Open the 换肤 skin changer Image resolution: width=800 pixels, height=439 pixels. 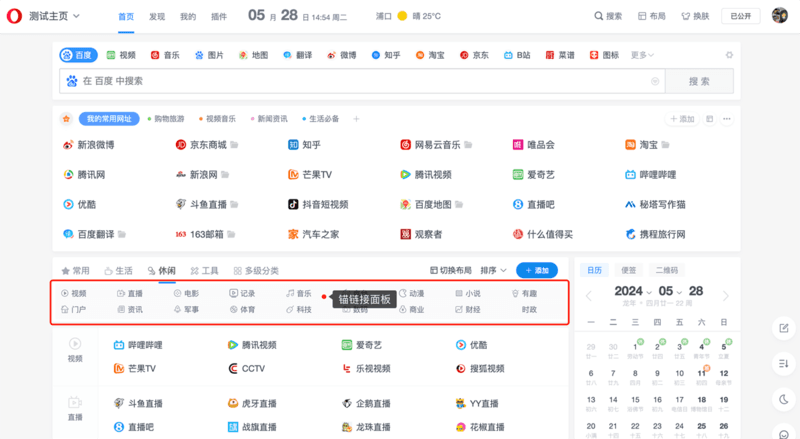coord(695,16)
